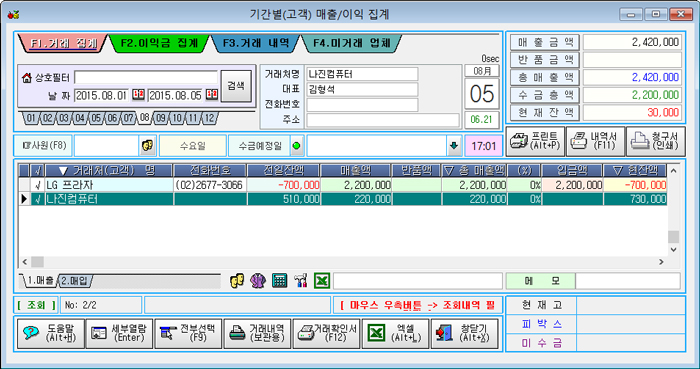Click the 청구서 (인쇄) button
700x369 pixels.
[x=655, y=141]
